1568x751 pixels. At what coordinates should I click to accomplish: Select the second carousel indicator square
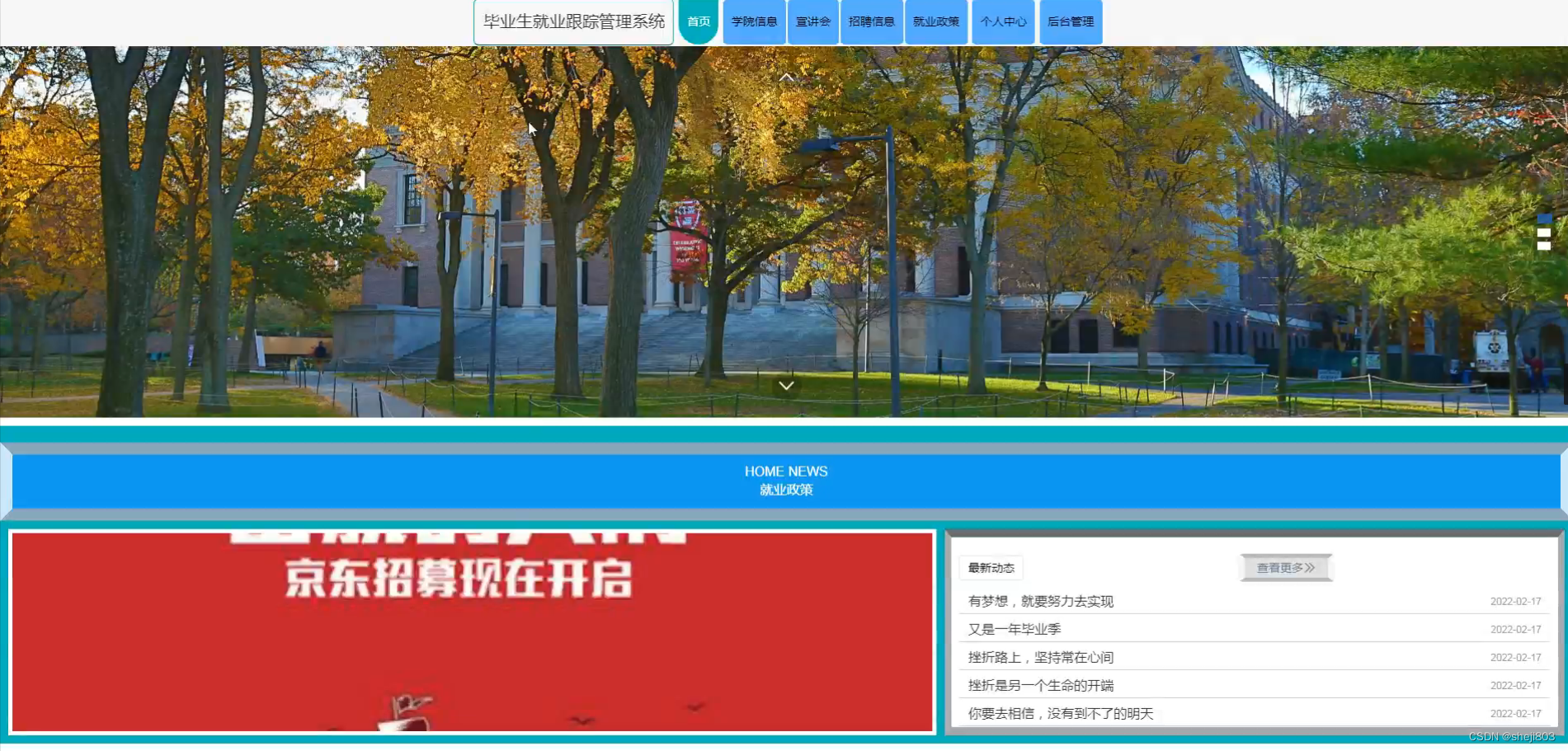pyautogui.click(x=1543, y=232)
